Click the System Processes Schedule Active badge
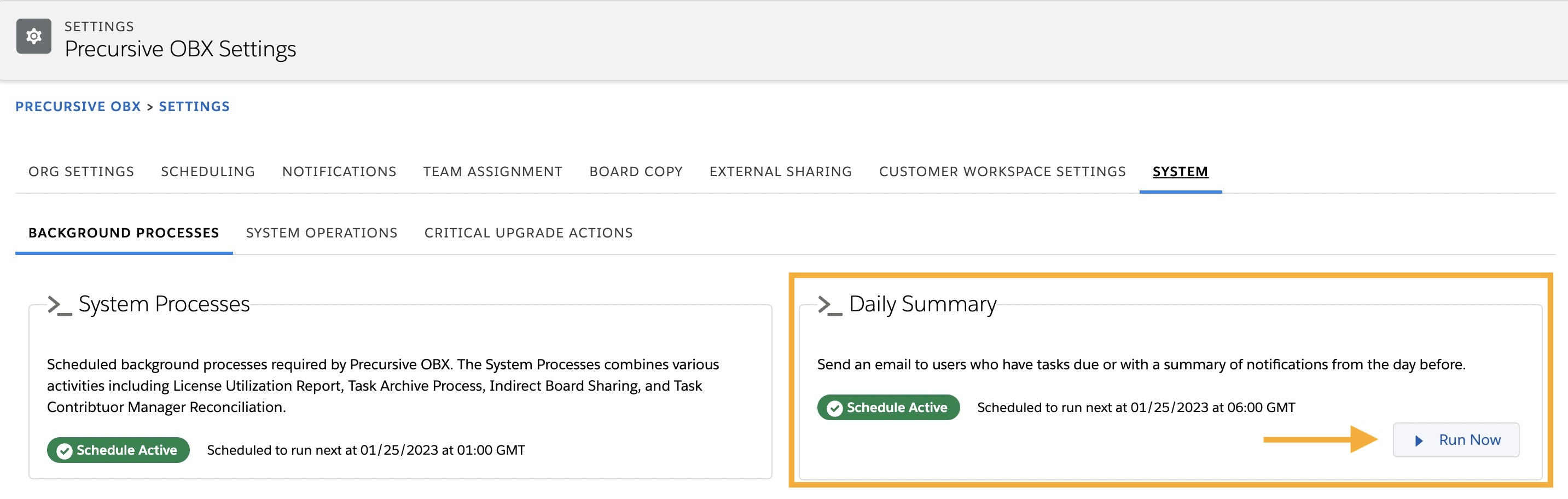 [x=118, y=450]
